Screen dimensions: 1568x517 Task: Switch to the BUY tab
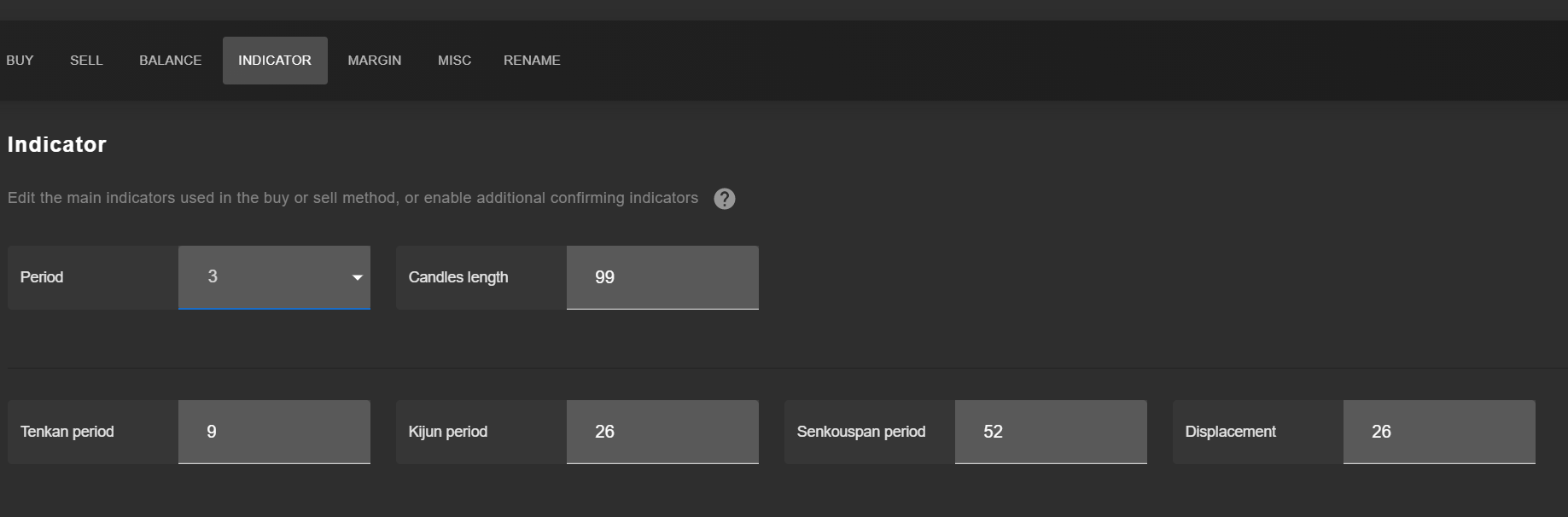[20, 61]
